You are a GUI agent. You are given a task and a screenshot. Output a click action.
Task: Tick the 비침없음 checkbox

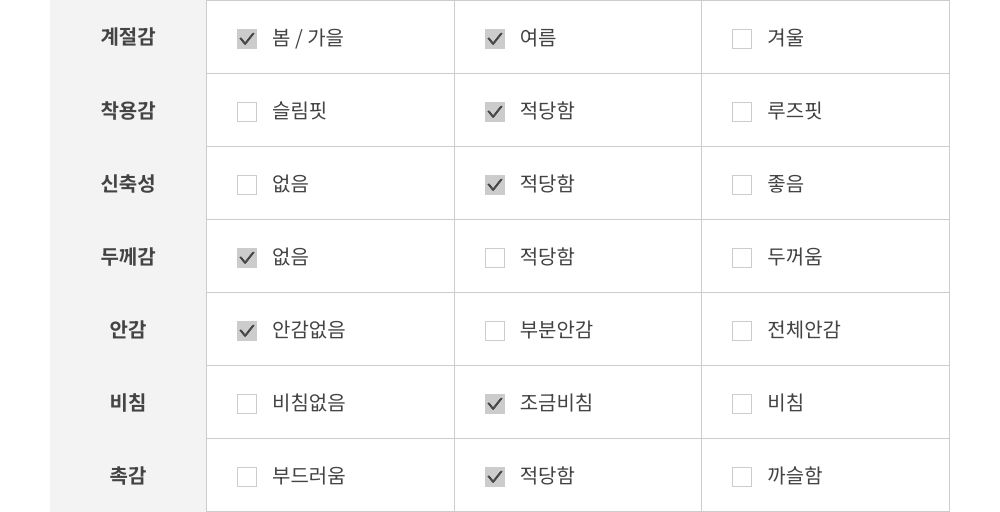pyautogui.click(x=247, y=404)
